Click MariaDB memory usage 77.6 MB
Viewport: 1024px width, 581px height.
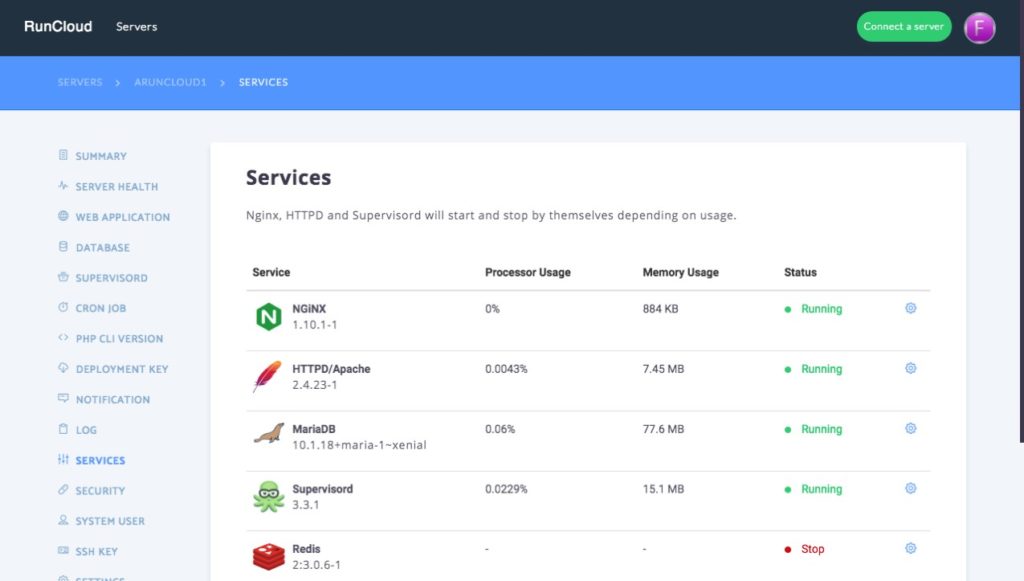coord(664,429)
